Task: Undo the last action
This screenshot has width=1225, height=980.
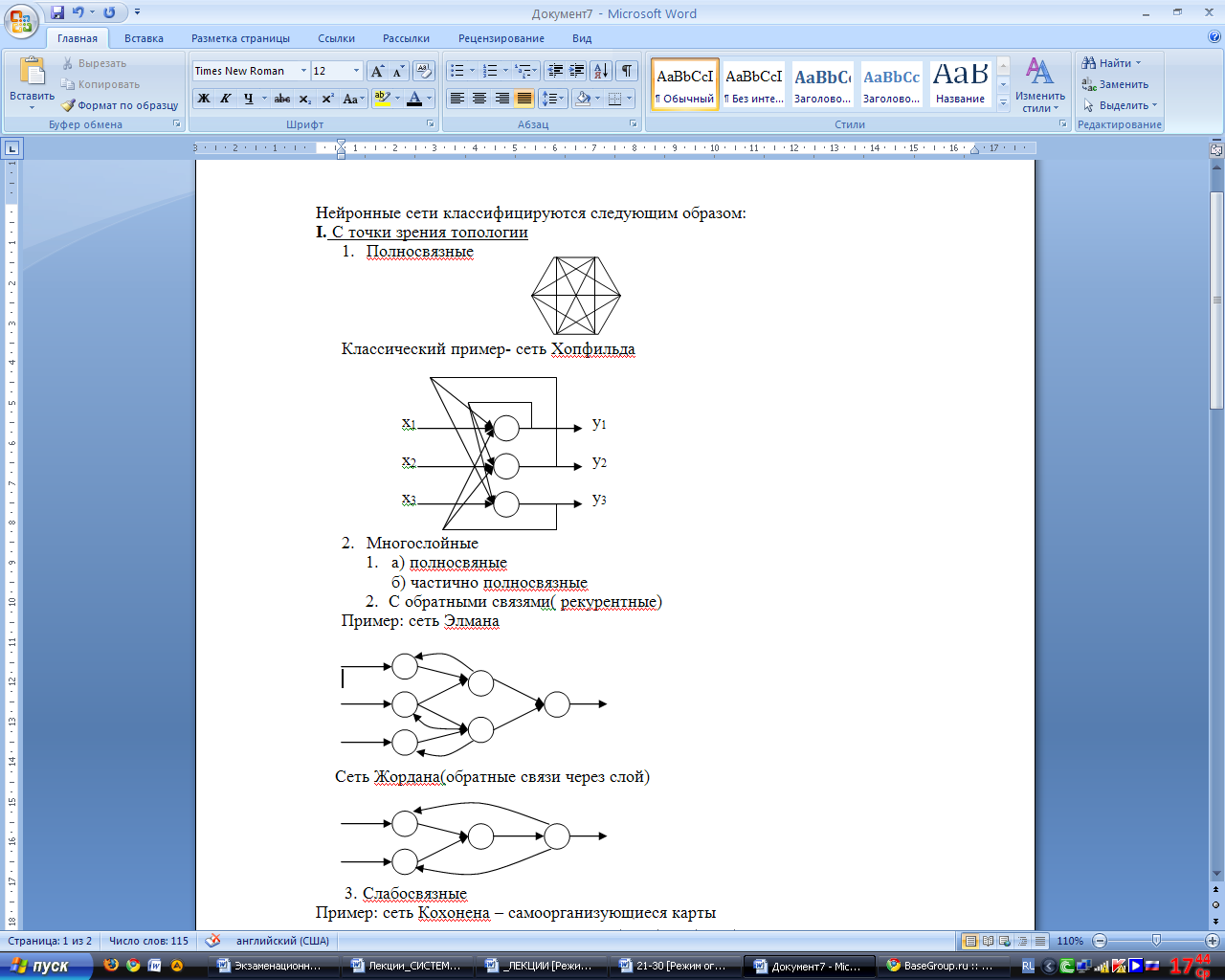Action: (78, 12)
